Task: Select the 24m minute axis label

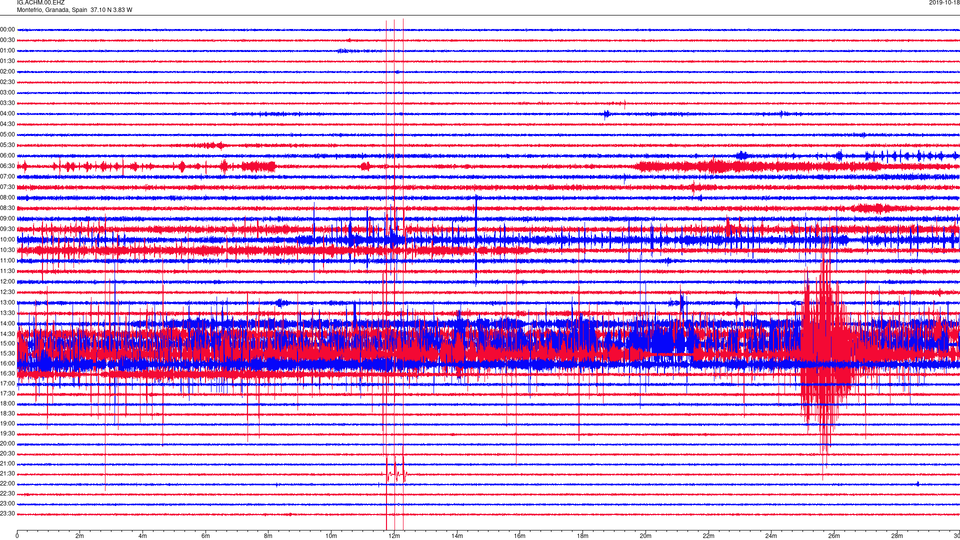Action: (x=771, y=536)
